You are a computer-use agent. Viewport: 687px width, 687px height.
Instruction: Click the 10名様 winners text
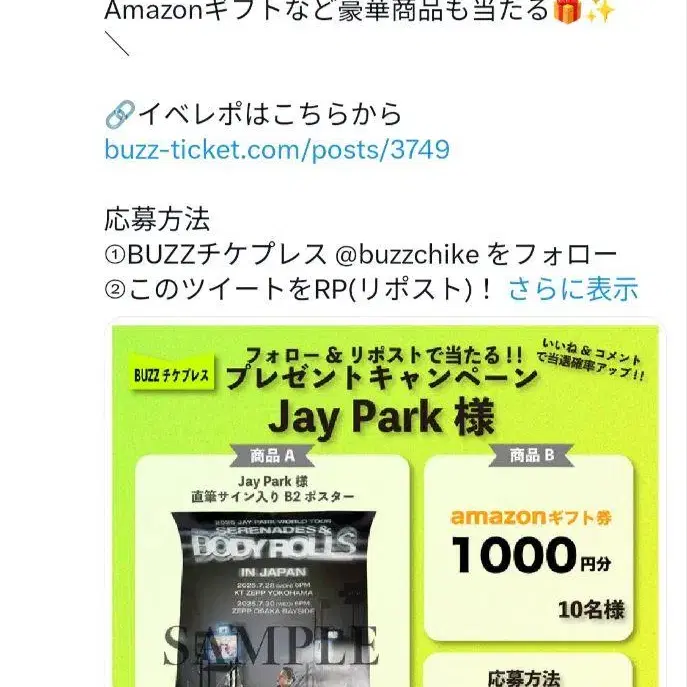591,610
